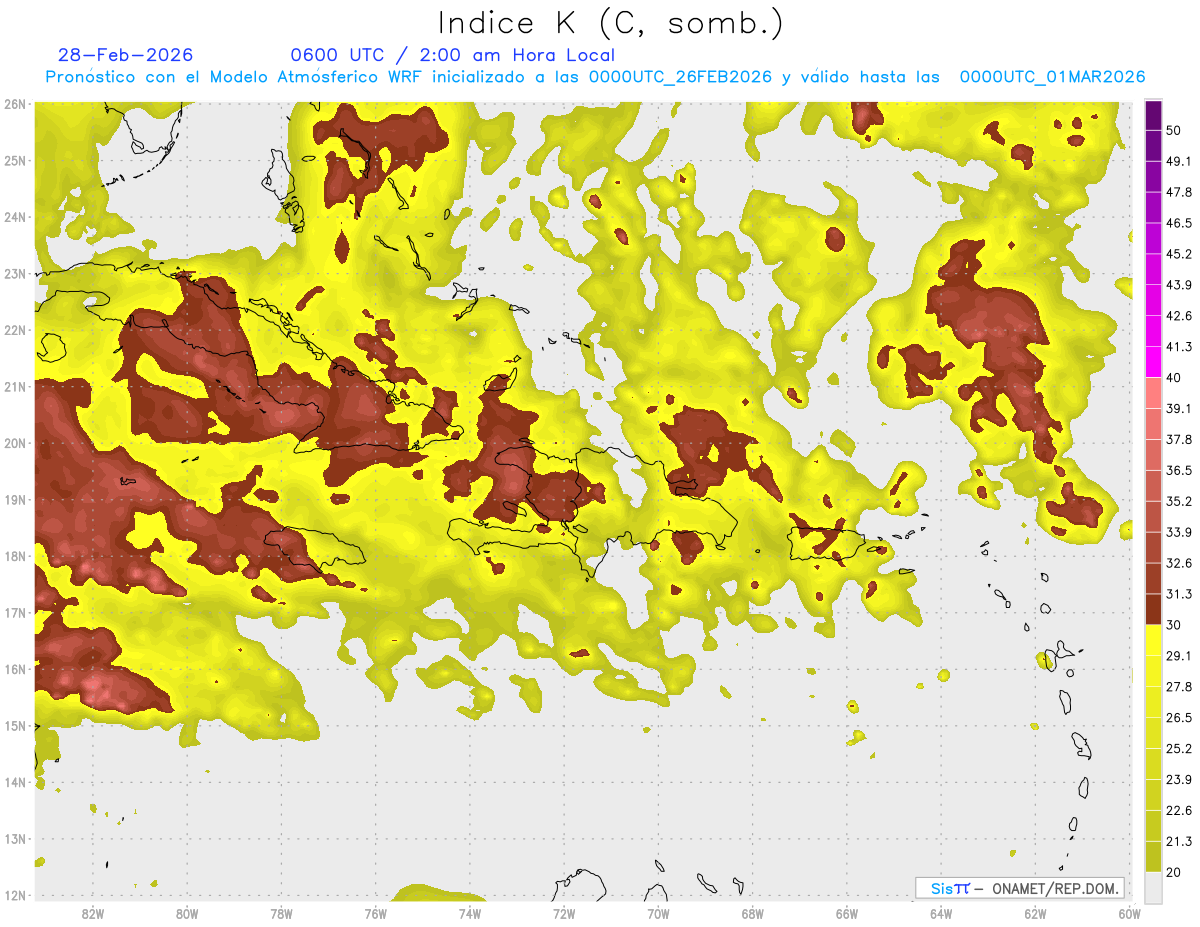Click the 74W longitude label
The height and width of the screenshot is (927, 1200).
[x=470, y=913]
